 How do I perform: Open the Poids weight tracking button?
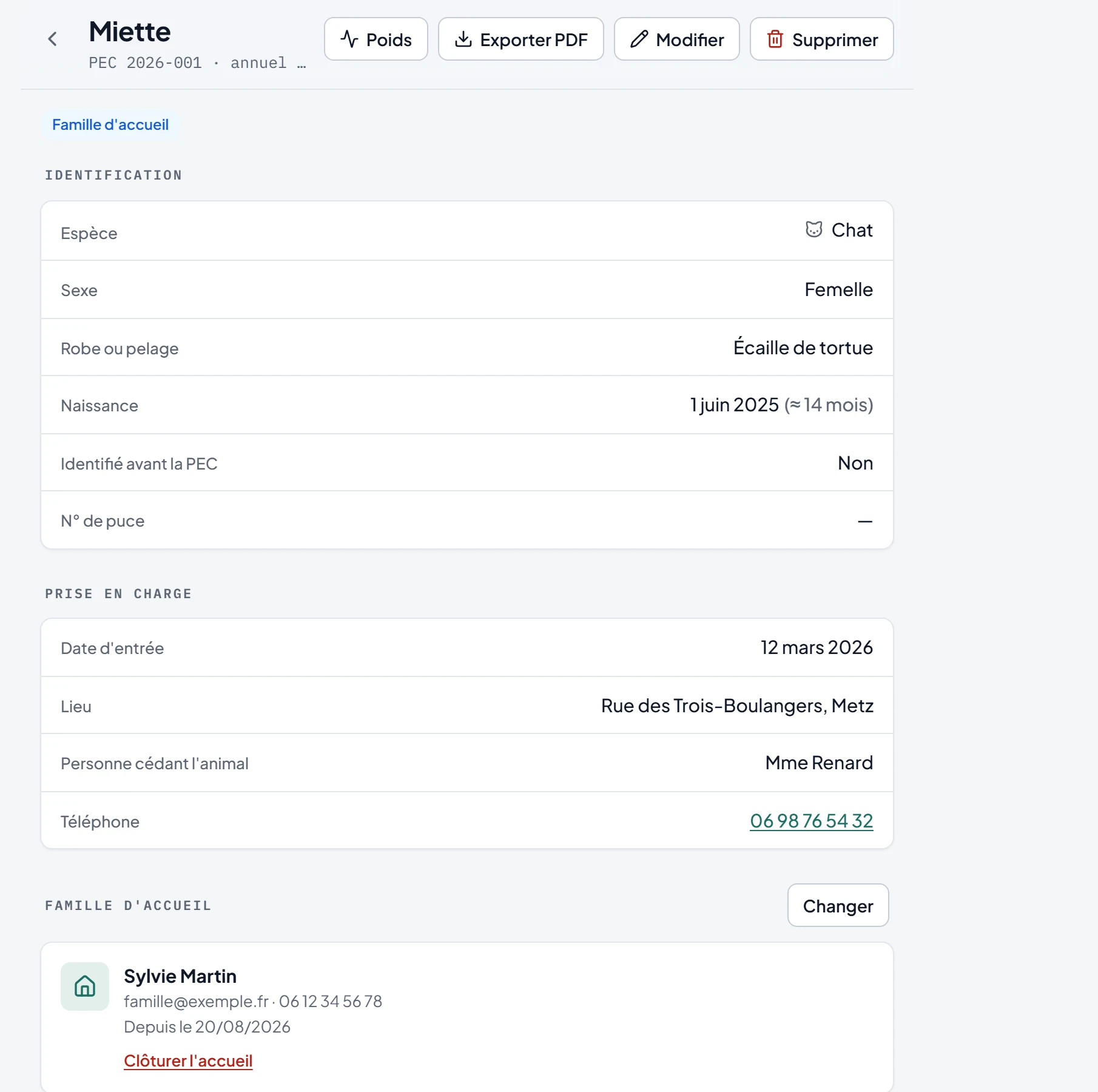[376, 39]
